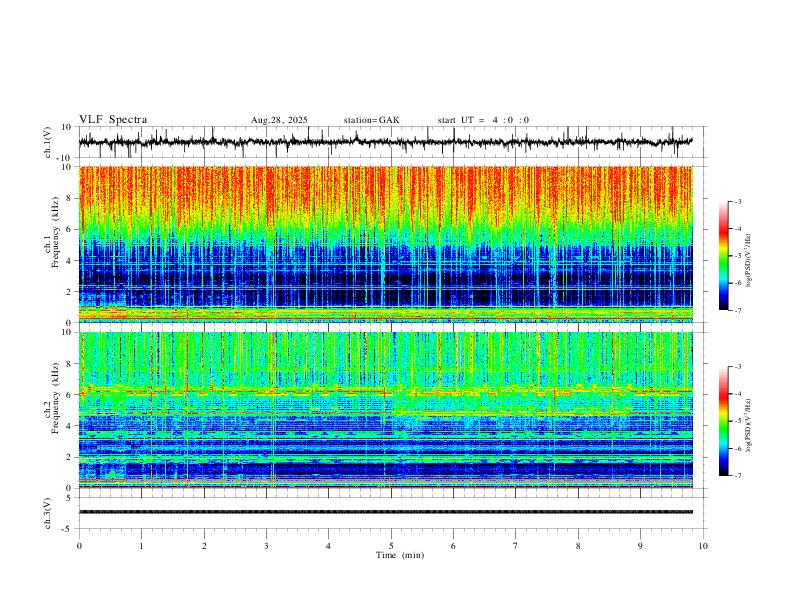792x612 pixels.
Task: Click the "VLF Spectra" plot title
Action: click(x=113, y=120)
